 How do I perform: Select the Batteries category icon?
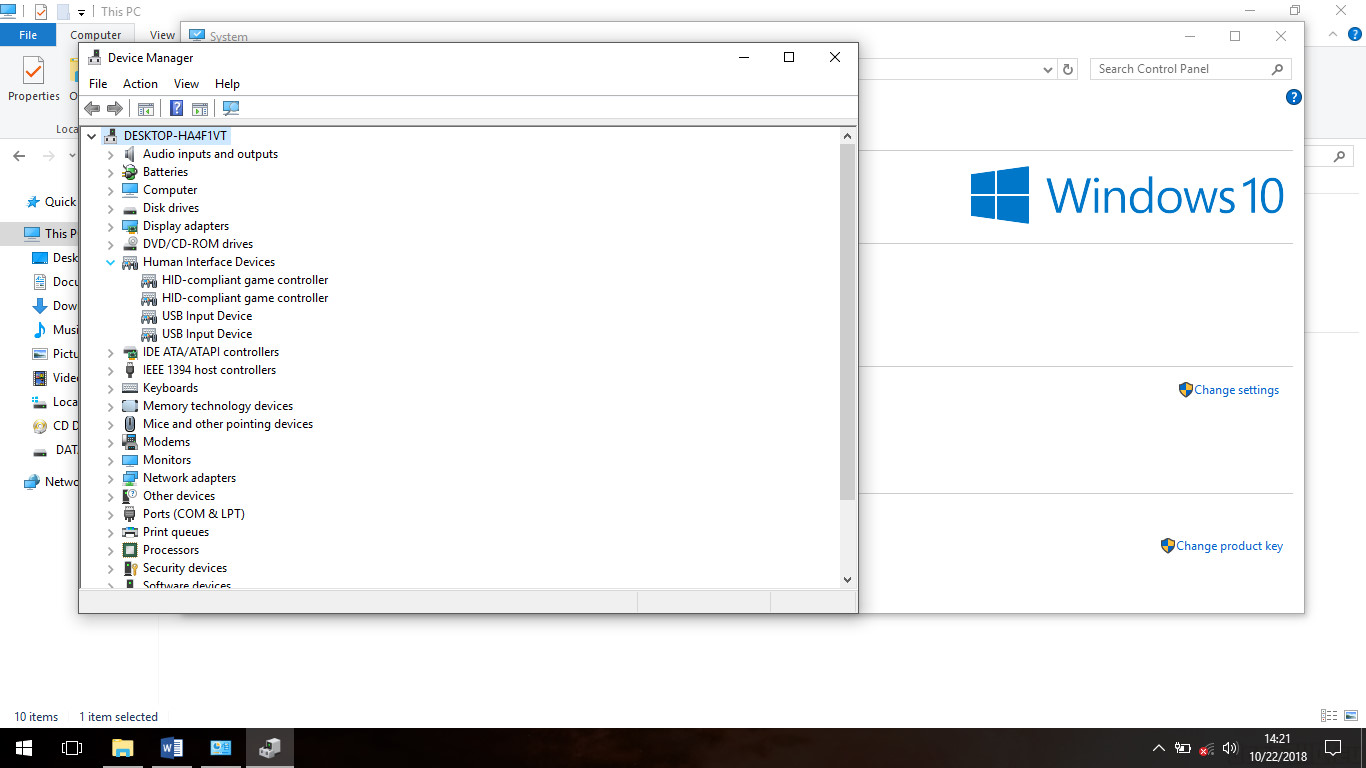[x=130, y=172]
